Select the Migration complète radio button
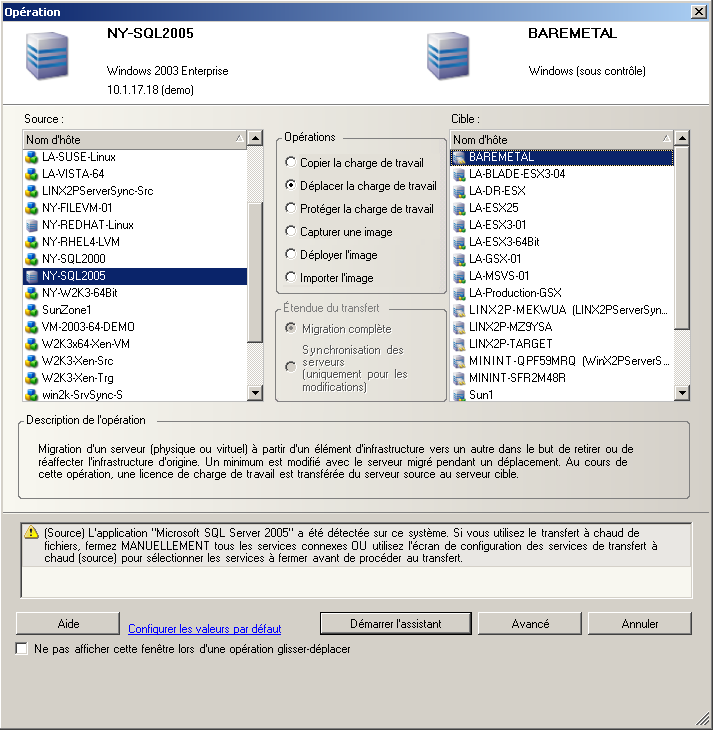The width and height of the screenshot is (713, 730). pyautogui.click(x=291, y=328)
